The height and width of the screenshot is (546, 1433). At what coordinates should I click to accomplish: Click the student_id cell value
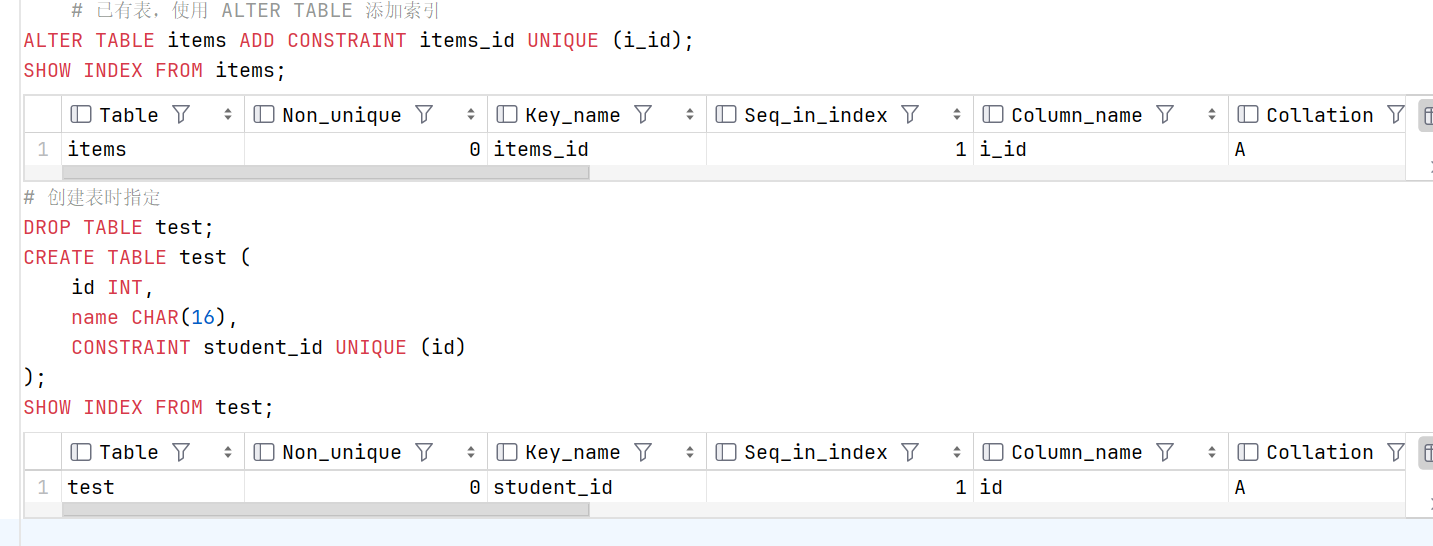[x=553, y=487]
